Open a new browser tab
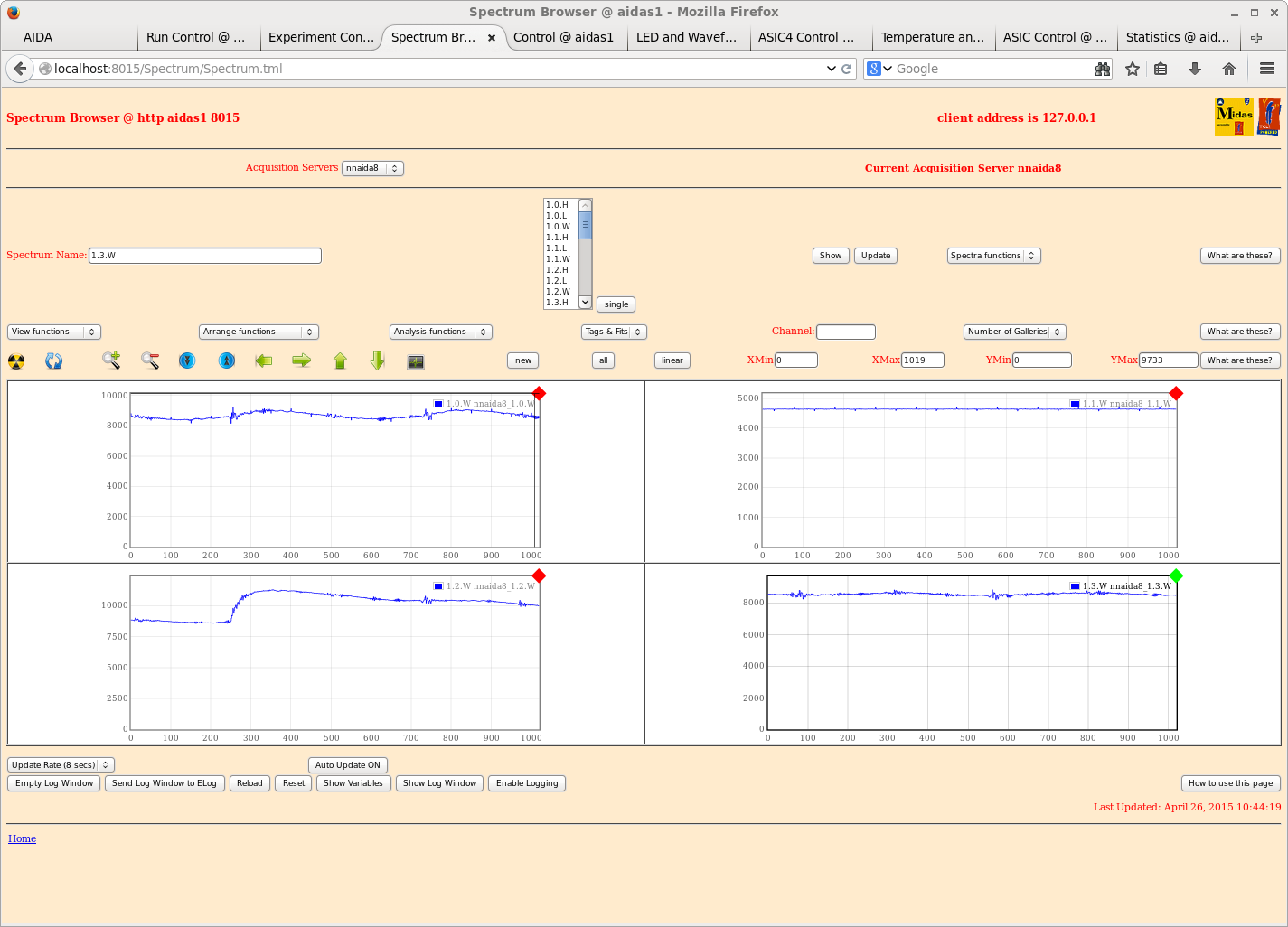Screen dimensions: 1288x927 click(x=1256, y=38)
